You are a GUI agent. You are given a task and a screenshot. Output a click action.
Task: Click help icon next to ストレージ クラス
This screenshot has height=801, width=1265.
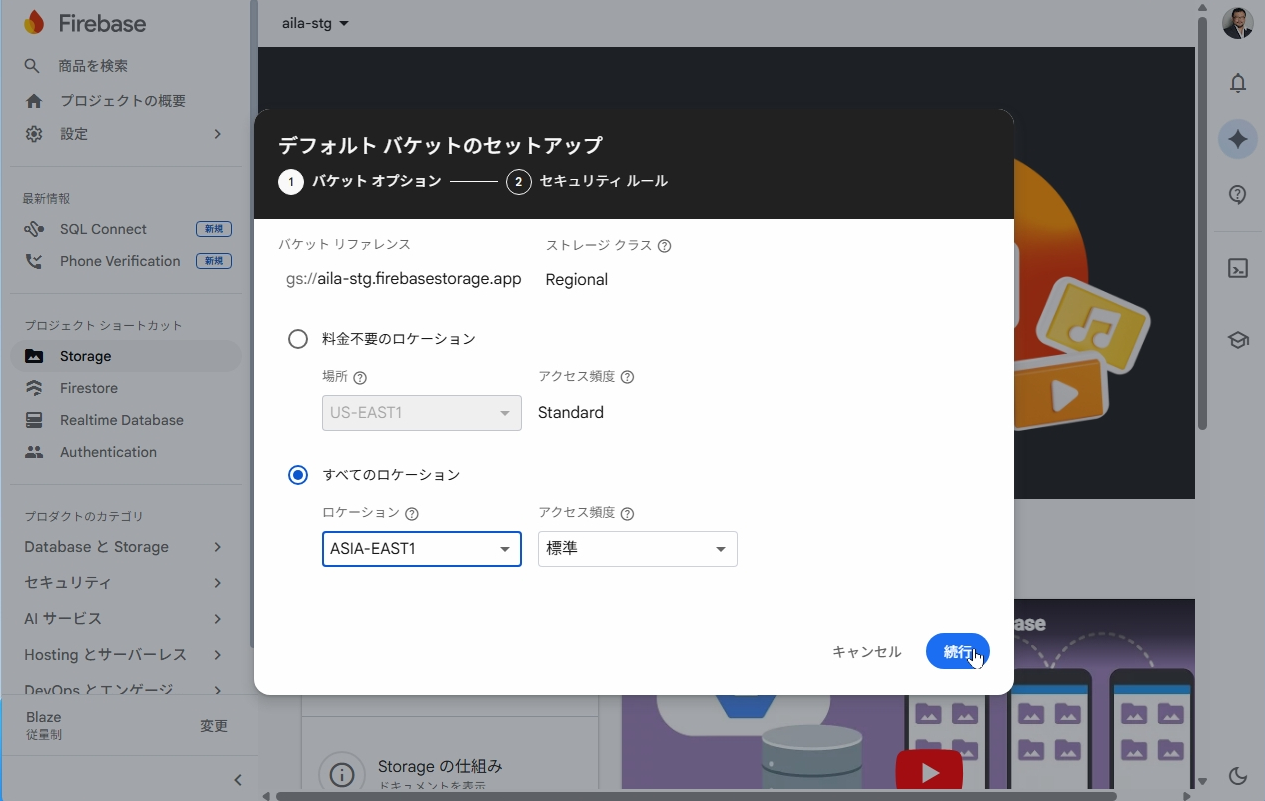pyautogui.click(x=664, y=246)
